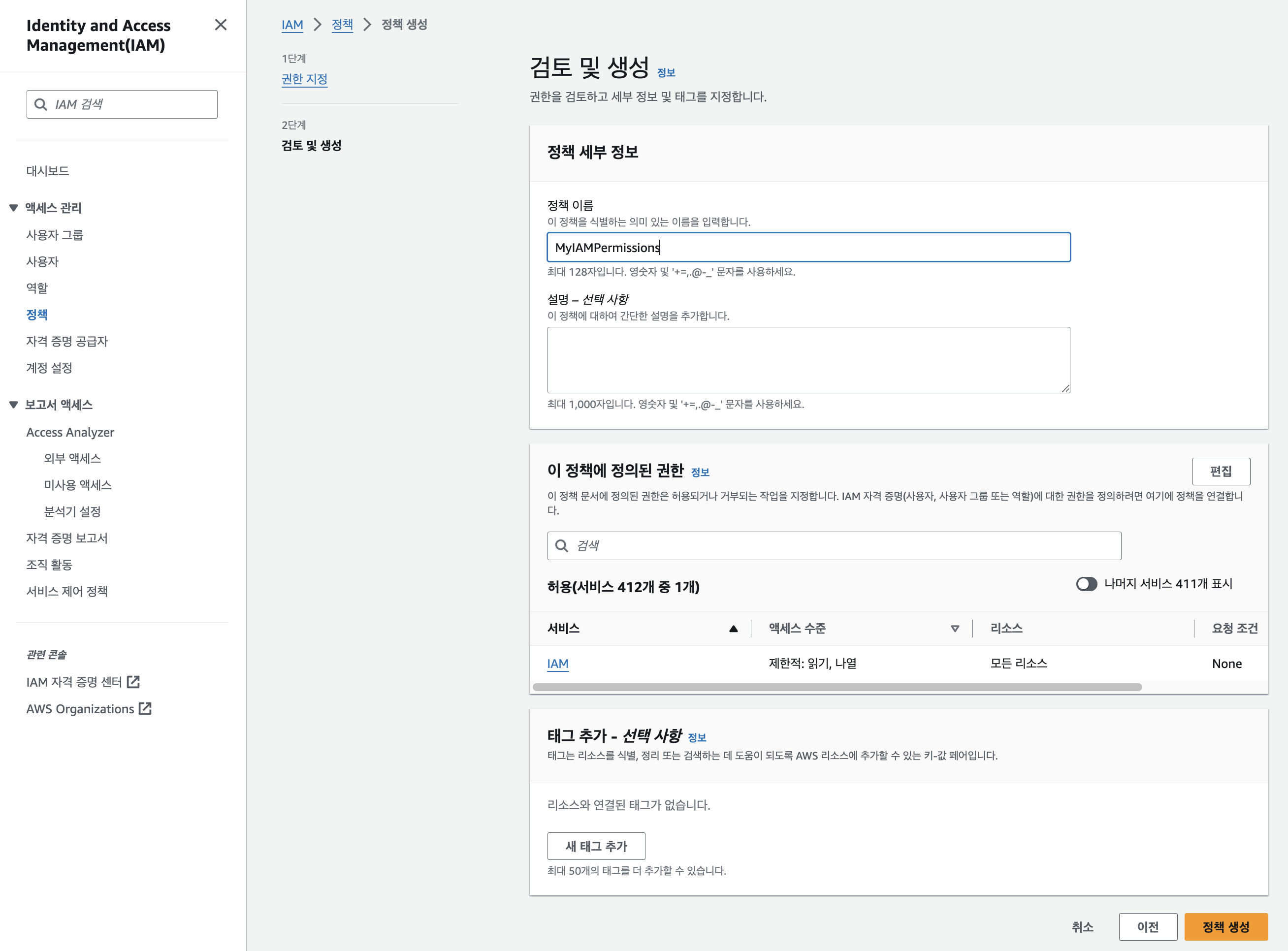Image resolution: width=1288 pixels, height=951 pixels.
Task: Toggle 나머지 서비스 411개 표시 switch
Action: tap(1087, 584)
